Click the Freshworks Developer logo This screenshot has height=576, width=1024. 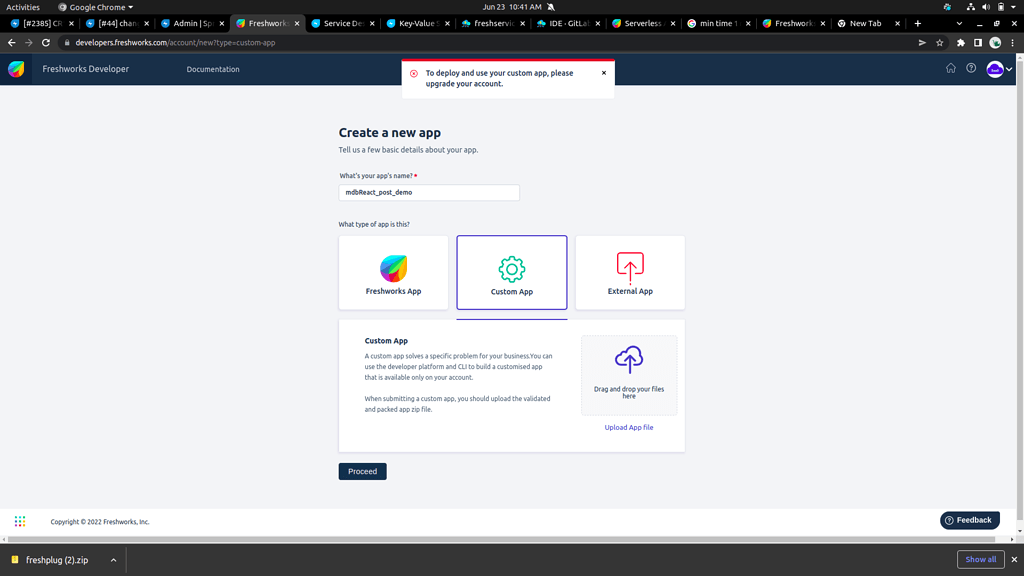click(x=17, y=69)
